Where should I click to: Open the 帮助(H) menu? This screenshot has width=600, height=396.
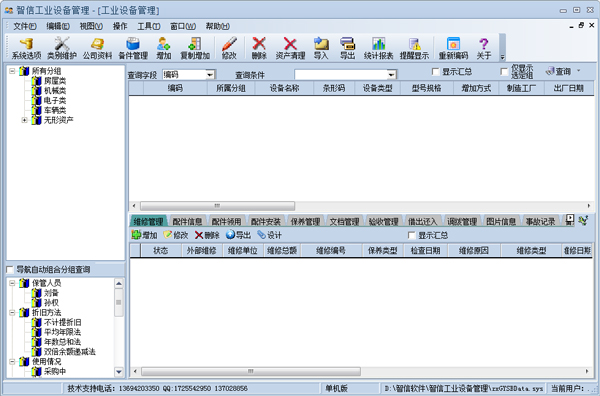pyautogui.click(x=218, y=26)
